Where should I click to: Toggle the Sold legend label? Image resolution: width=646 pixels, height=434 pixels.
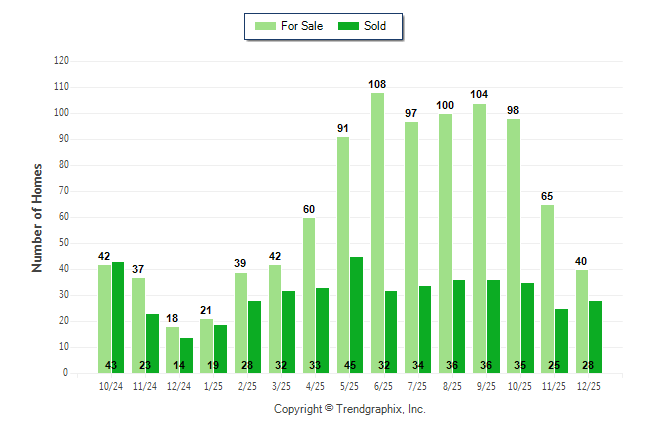(378, 26)
